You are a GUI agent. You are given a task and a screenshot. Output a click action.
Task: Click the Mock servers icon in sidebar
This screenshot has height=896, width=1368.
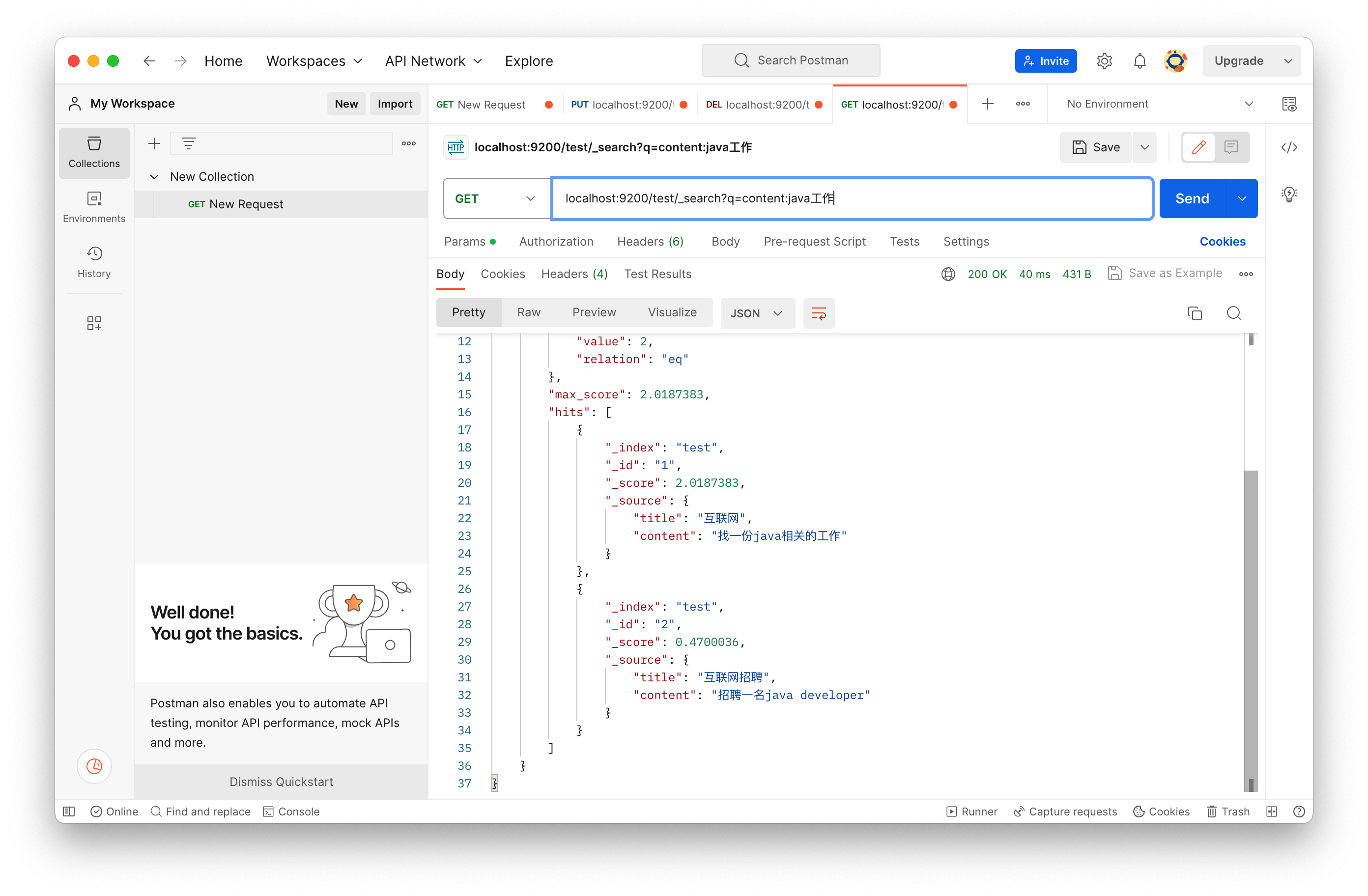[94, 322]
